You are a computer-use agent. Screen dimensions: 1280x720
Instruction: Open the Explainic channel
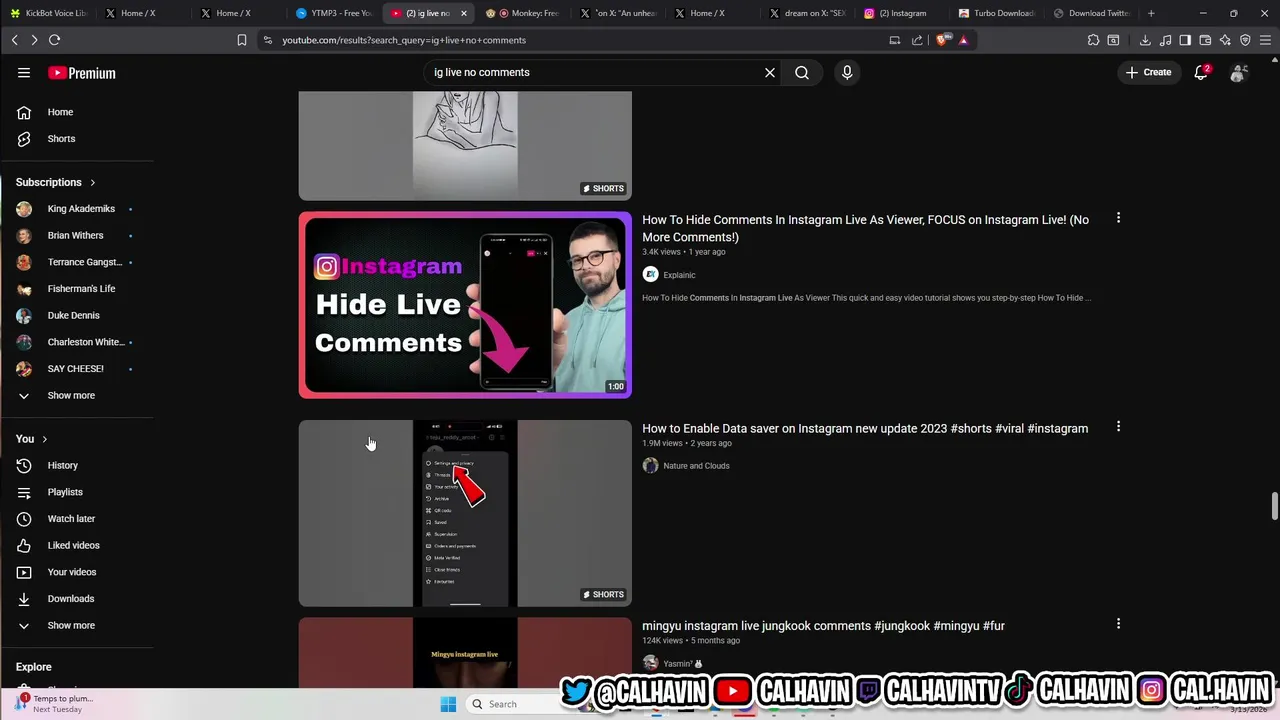(679, 275)
